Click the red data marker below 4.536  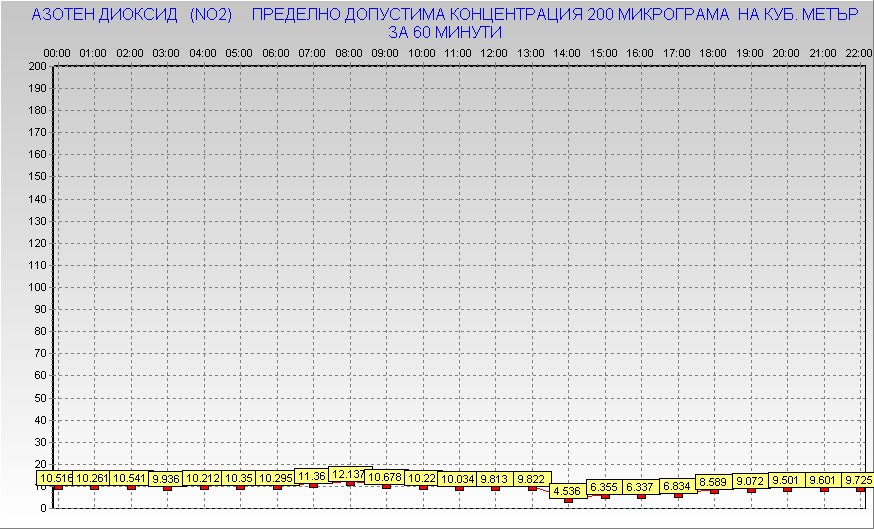(568, 500)
